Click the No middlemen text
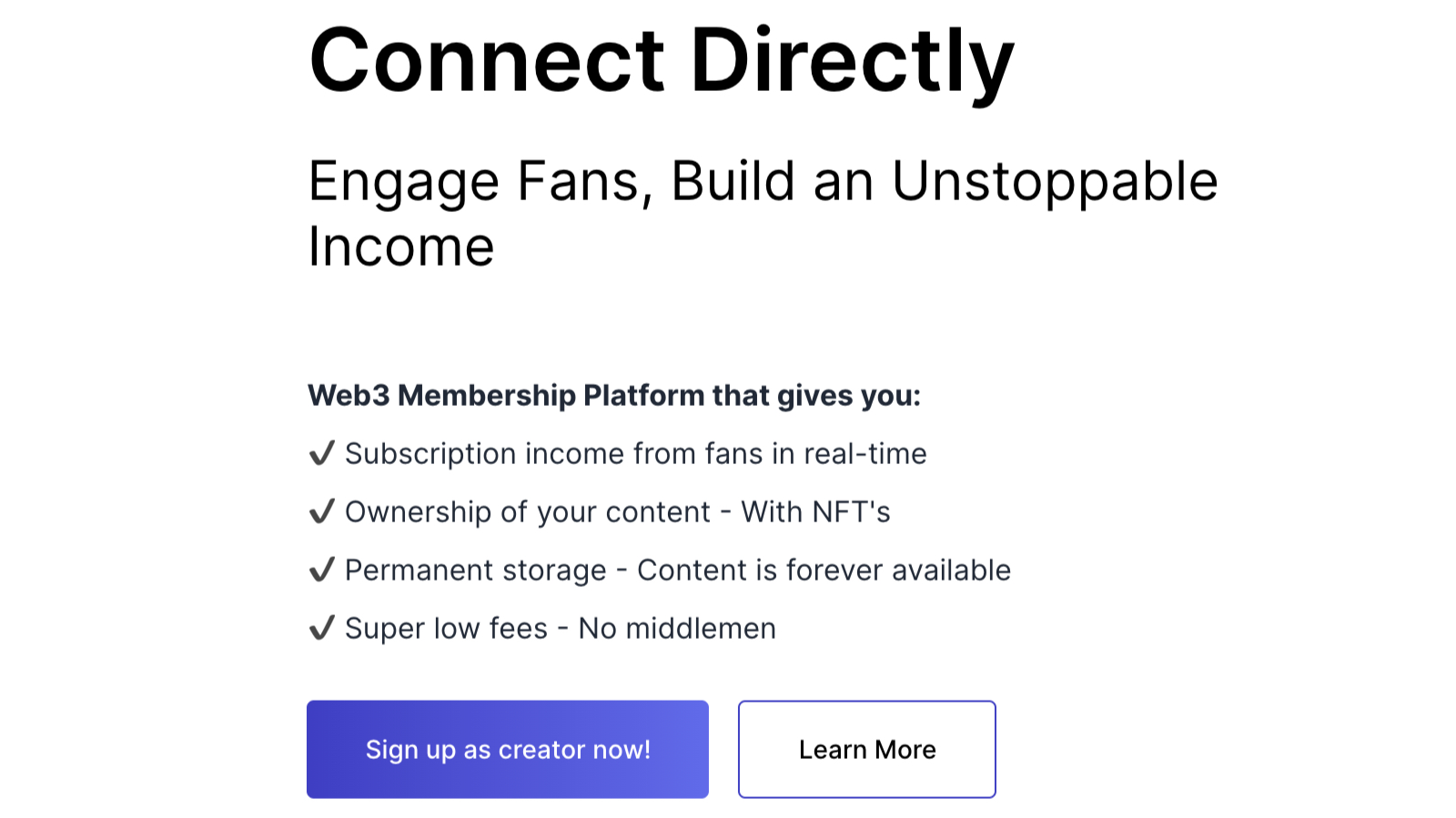The height and width of the screenshot is (818, 1456). [x=677, y=629]
